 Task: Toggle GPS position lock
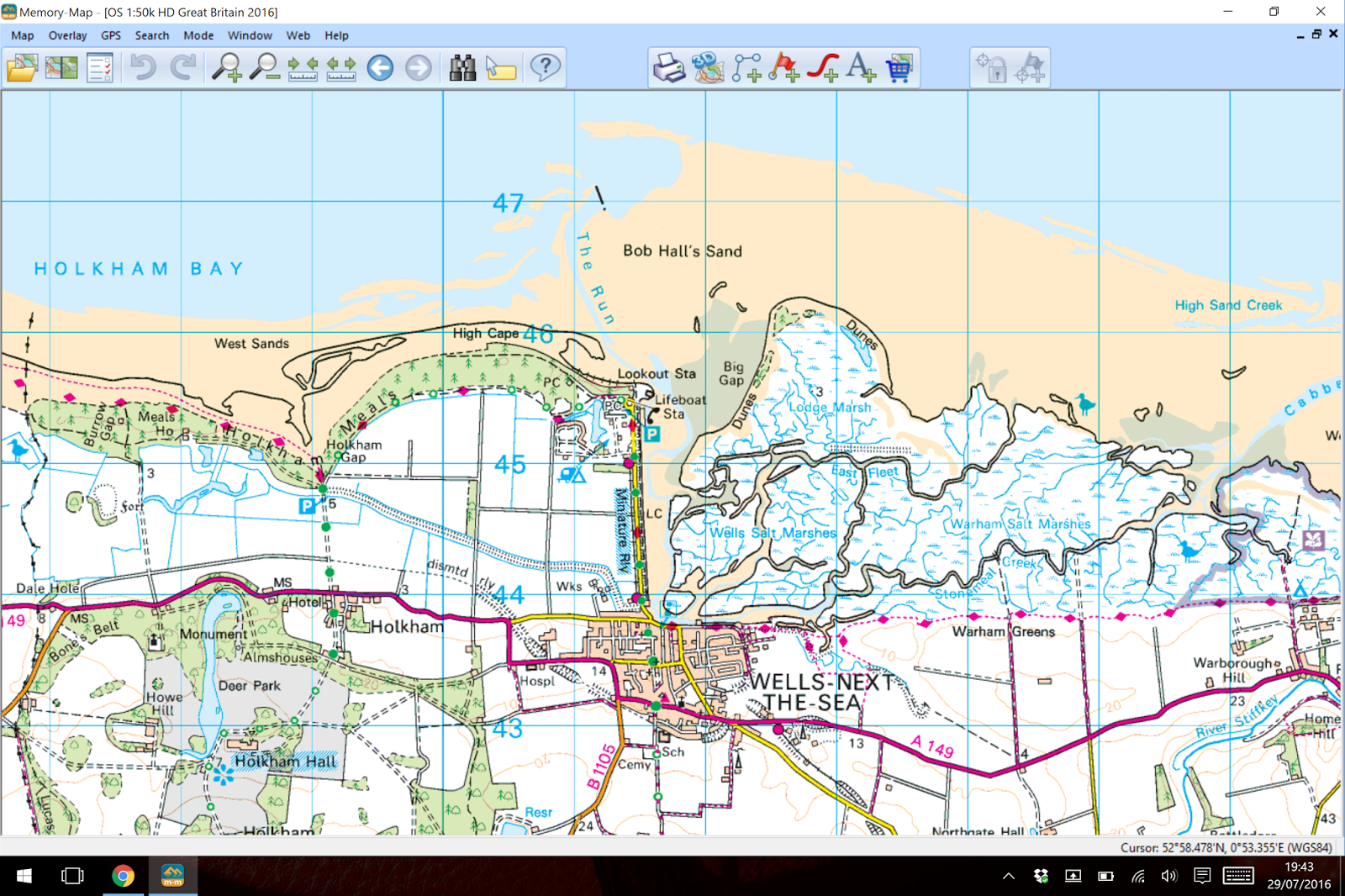point(990,67)
